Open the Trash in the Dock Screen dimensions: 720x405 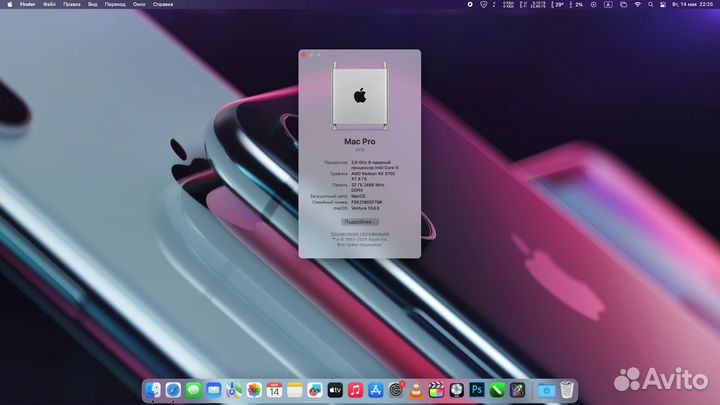[567, 390]
